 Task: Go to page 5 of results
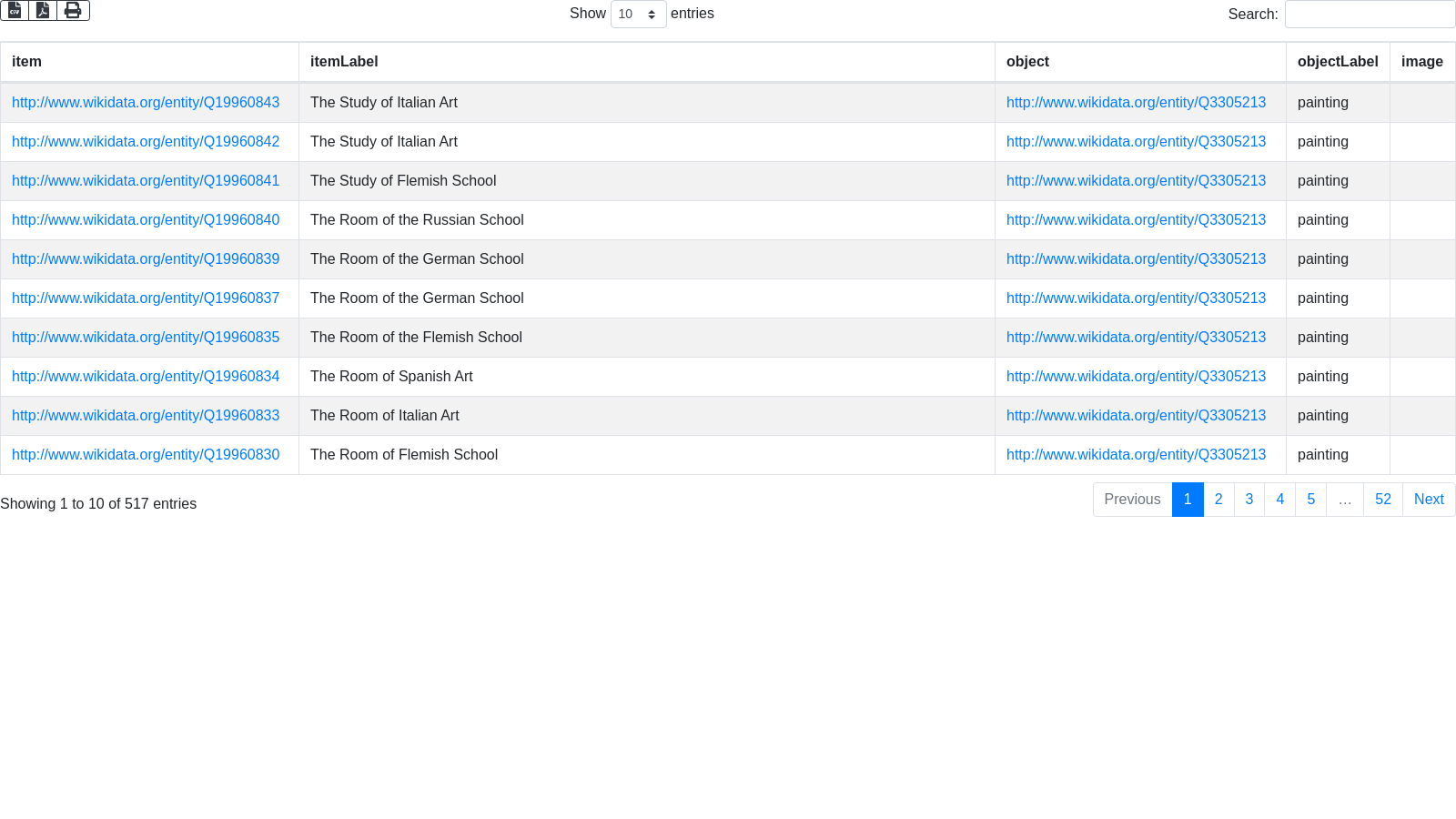(x=1310, y=500)
